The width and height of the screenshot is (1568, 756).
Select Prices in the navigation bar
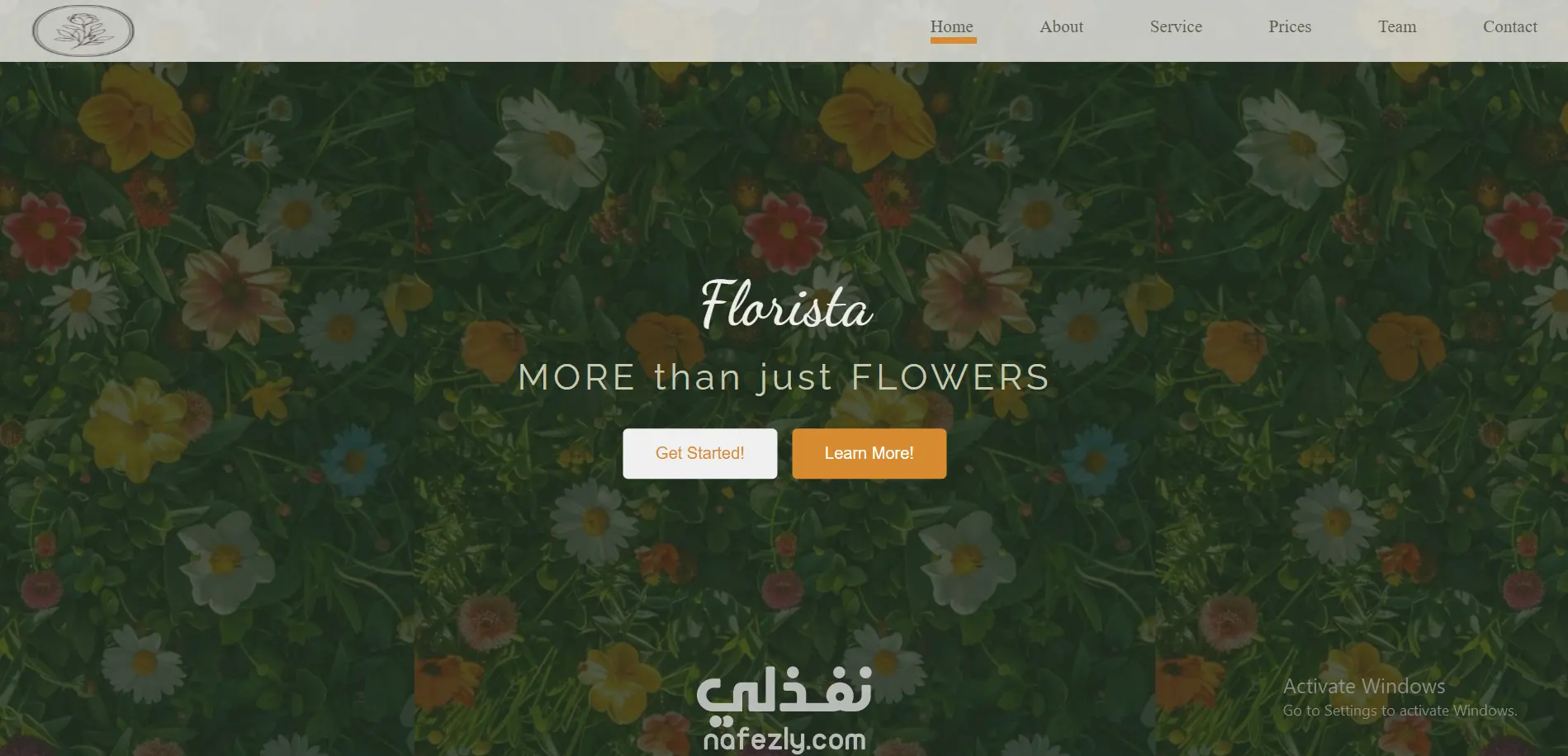(1290, 26)
